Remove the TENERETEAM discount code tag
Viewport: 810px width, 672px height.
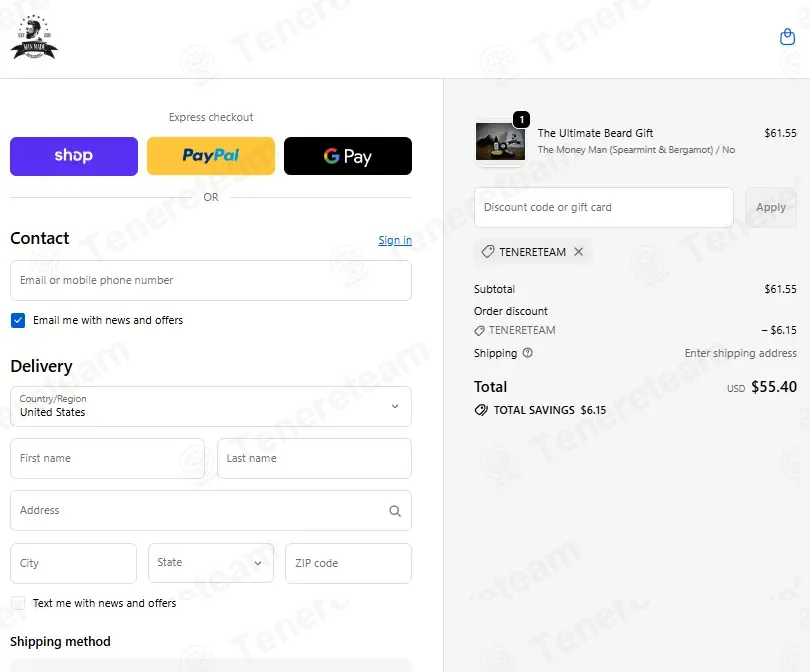click(x=579, y=252)
